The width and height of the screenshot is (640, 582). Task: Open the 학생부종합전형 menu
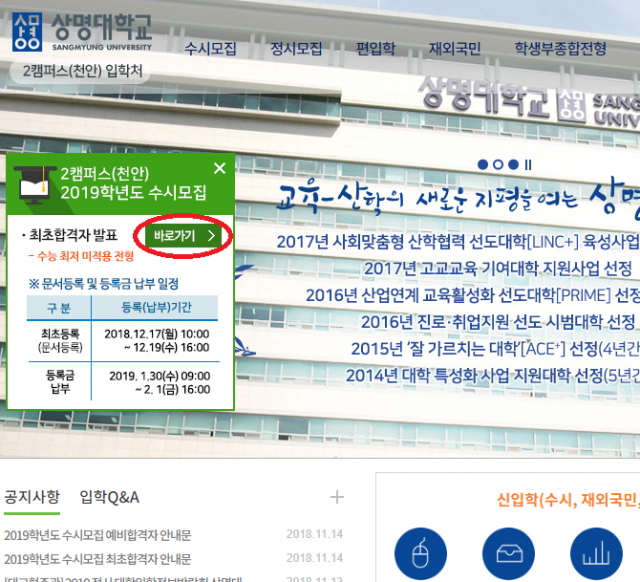[560, 49]
